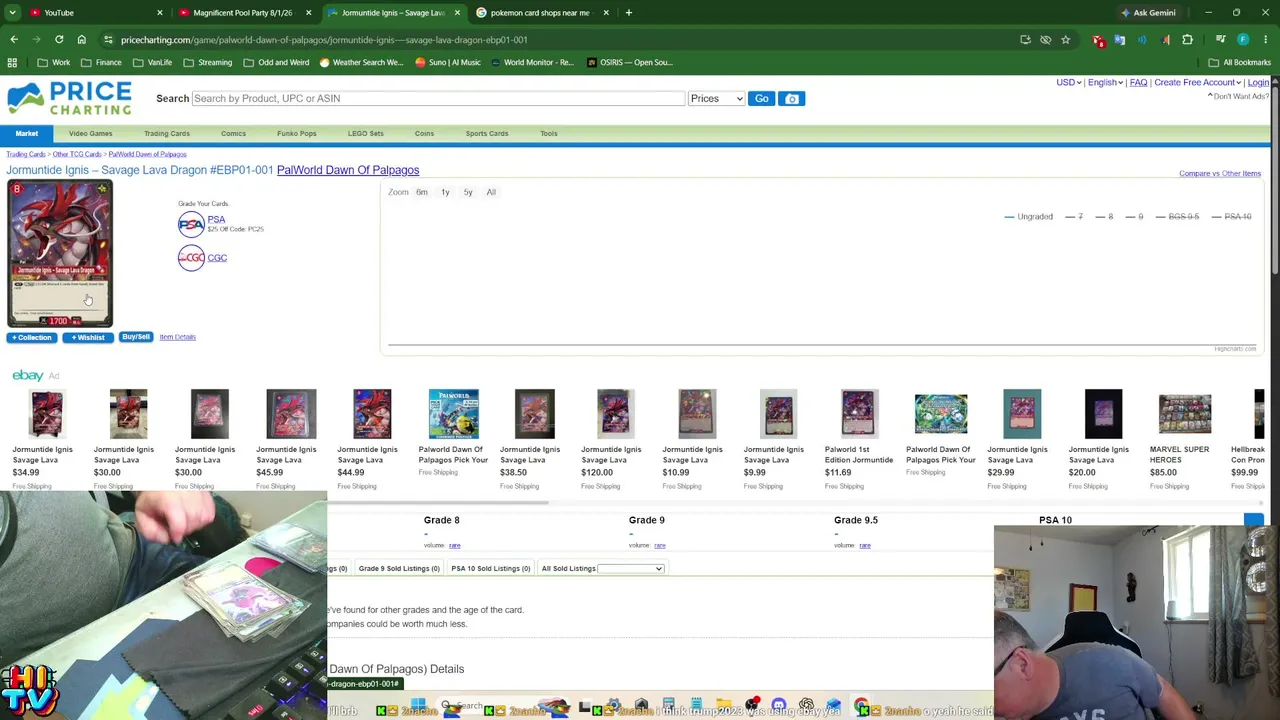Screen dimensions: 1280x720
Task: Open the Compare vs Other Items link
Action: pos(1220,173)
